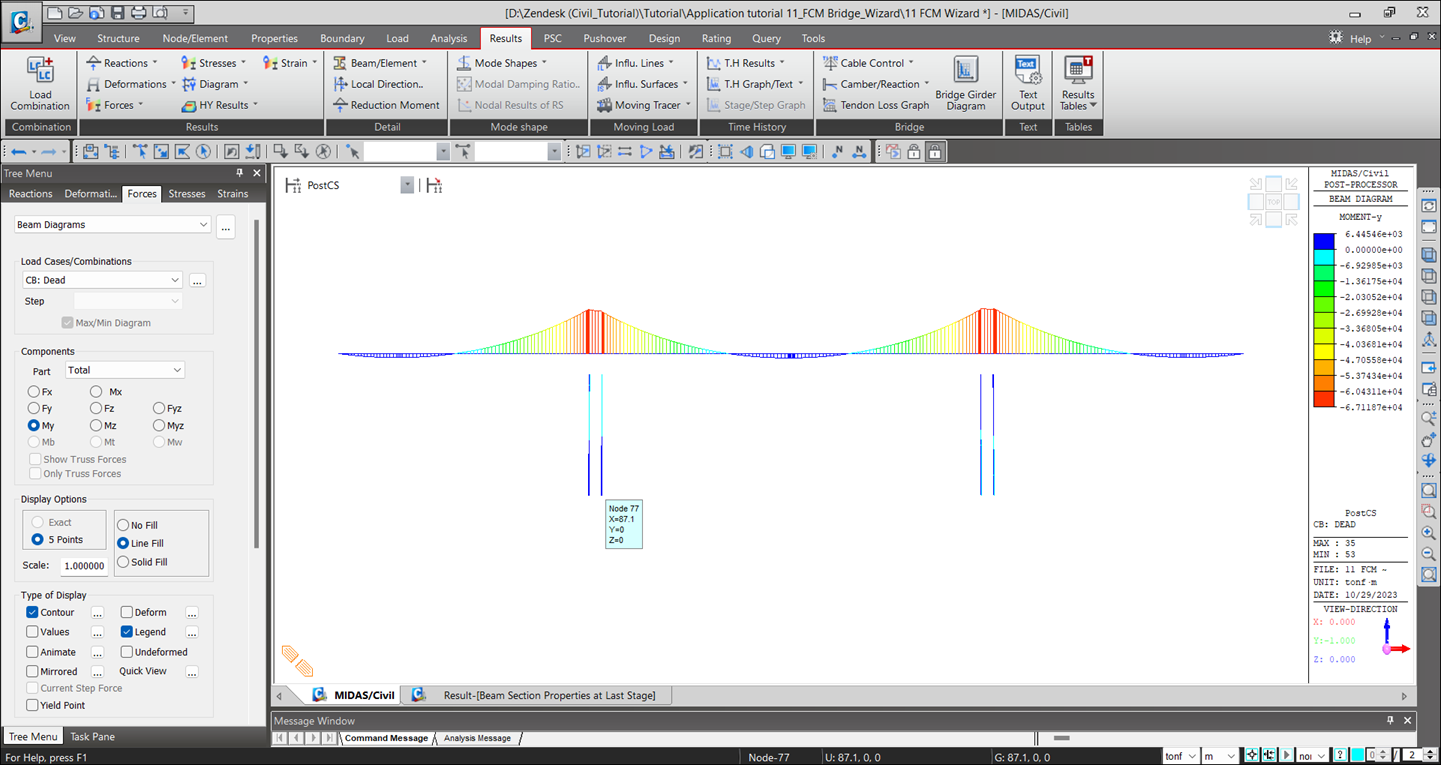1441x765 pixels.
Task: Click the question mark help icon in status bar
Action: (1341, 755)
